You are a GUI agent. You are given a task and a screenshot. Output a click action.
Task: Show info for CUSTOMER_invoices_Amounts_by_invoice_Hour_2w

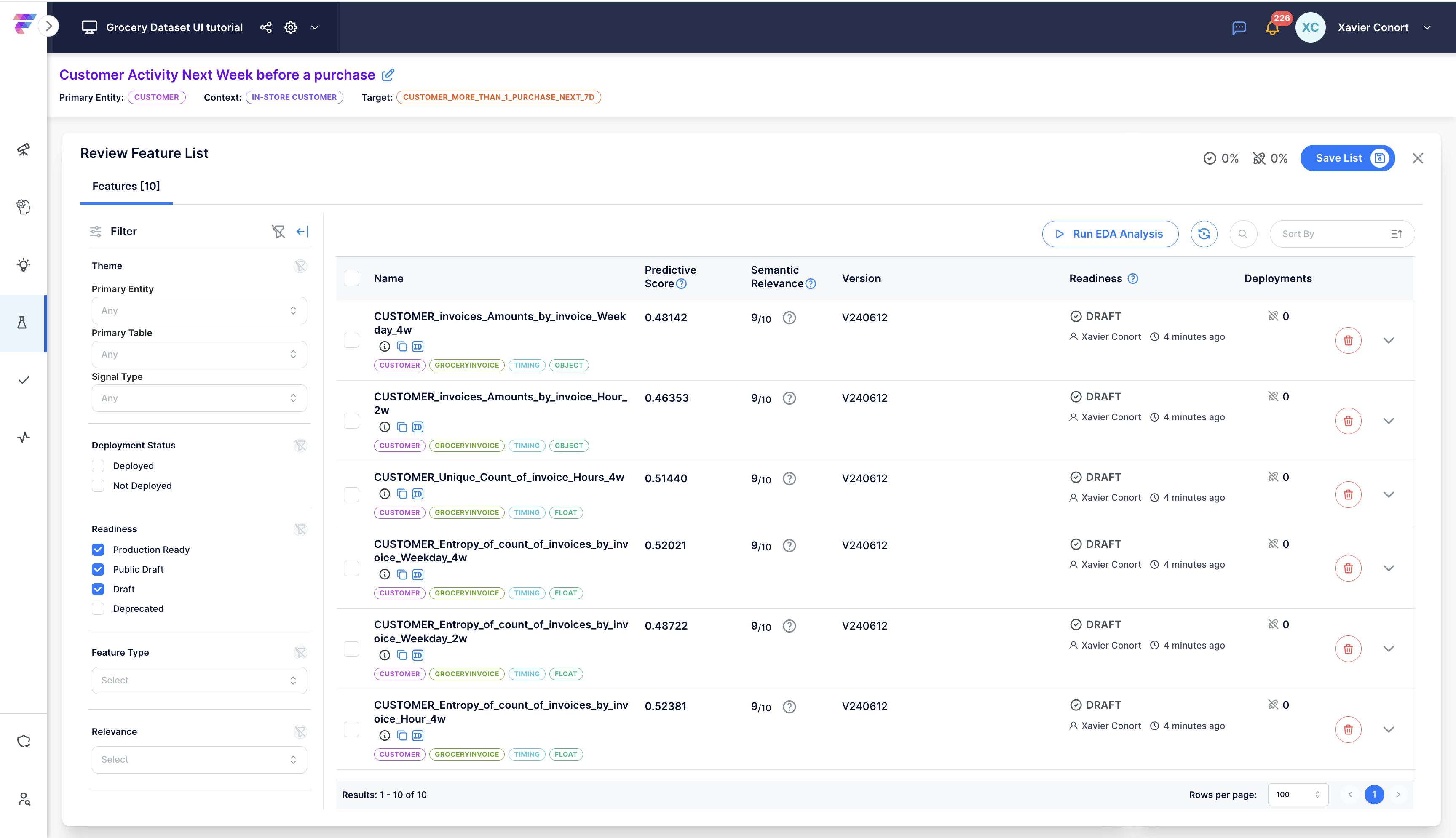[385, 427]
